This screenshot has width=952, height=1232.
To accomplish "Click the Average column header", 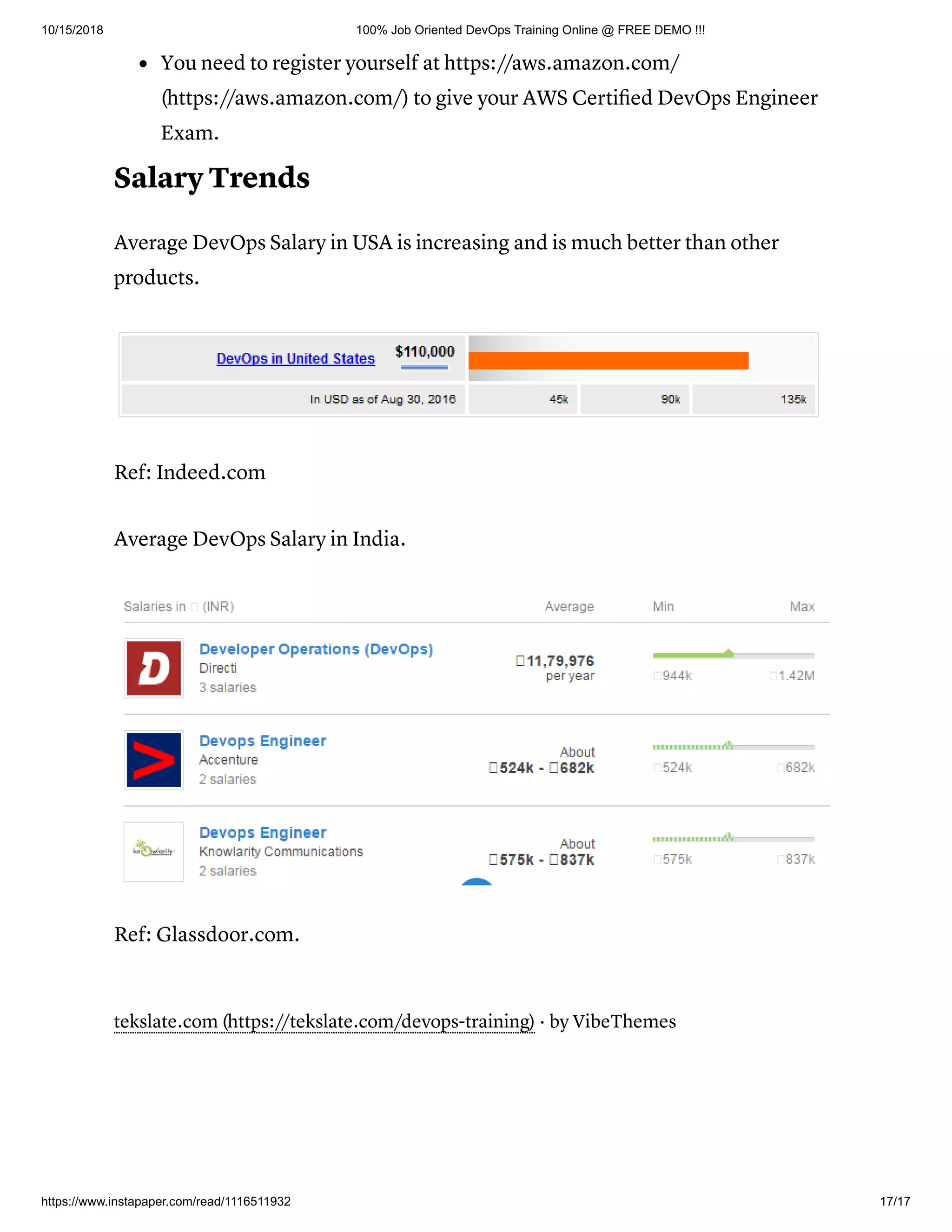I will coord(569,607).
